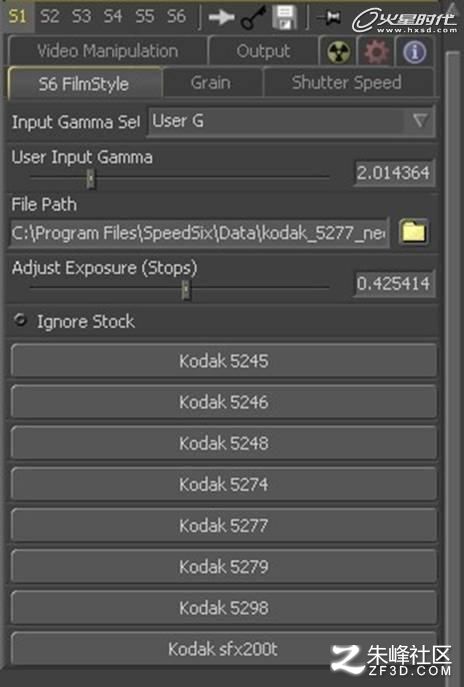Toggle the Ignore Stock radio button
Image resolution: width=464 pixels, height=687 pixels.
tap(20, 320)
